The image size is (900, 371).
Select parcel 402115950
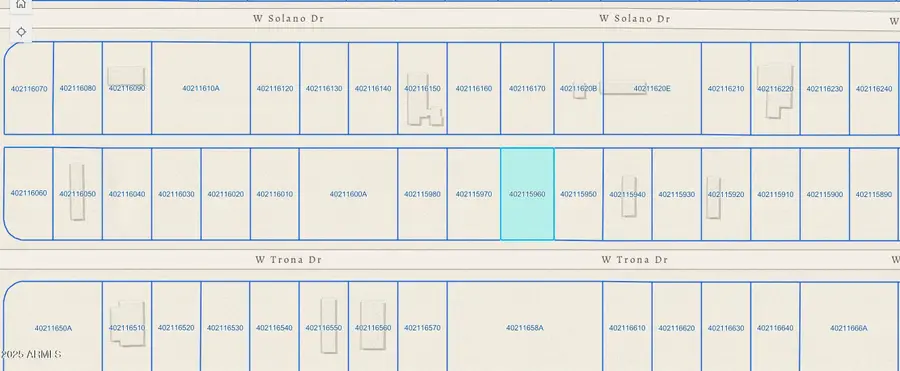click(579, 194)
